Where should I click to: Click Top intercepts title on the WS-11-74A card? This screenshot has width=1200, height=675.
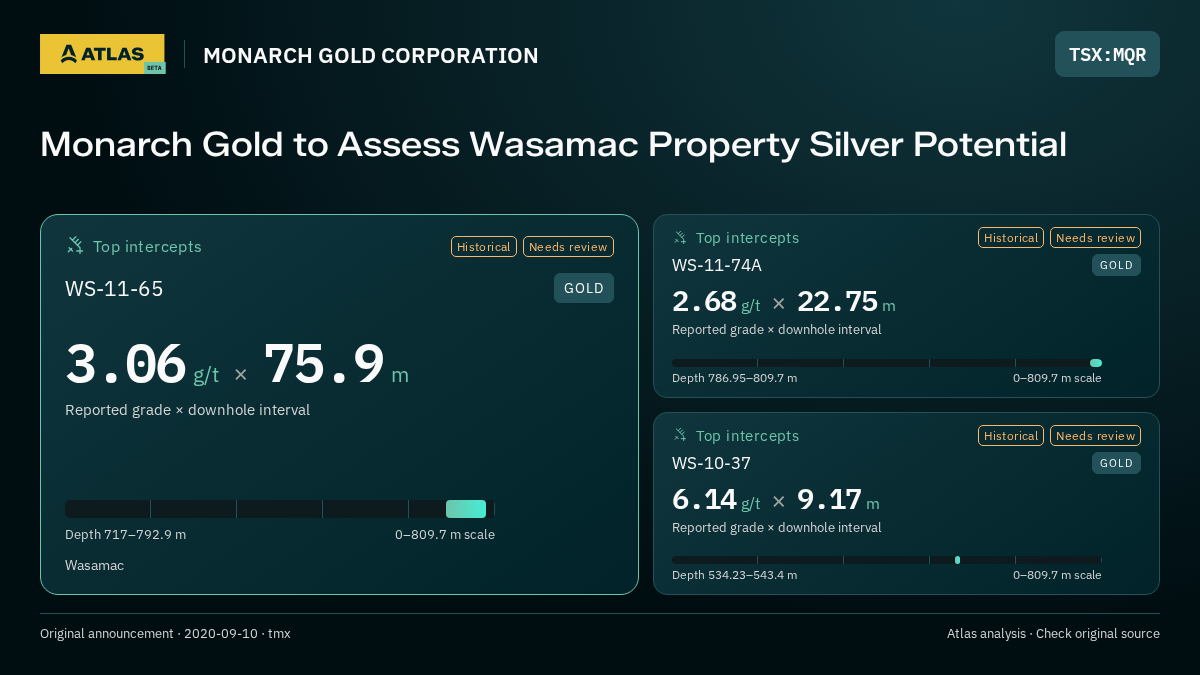pyautogui.click(x=747, y=238)
